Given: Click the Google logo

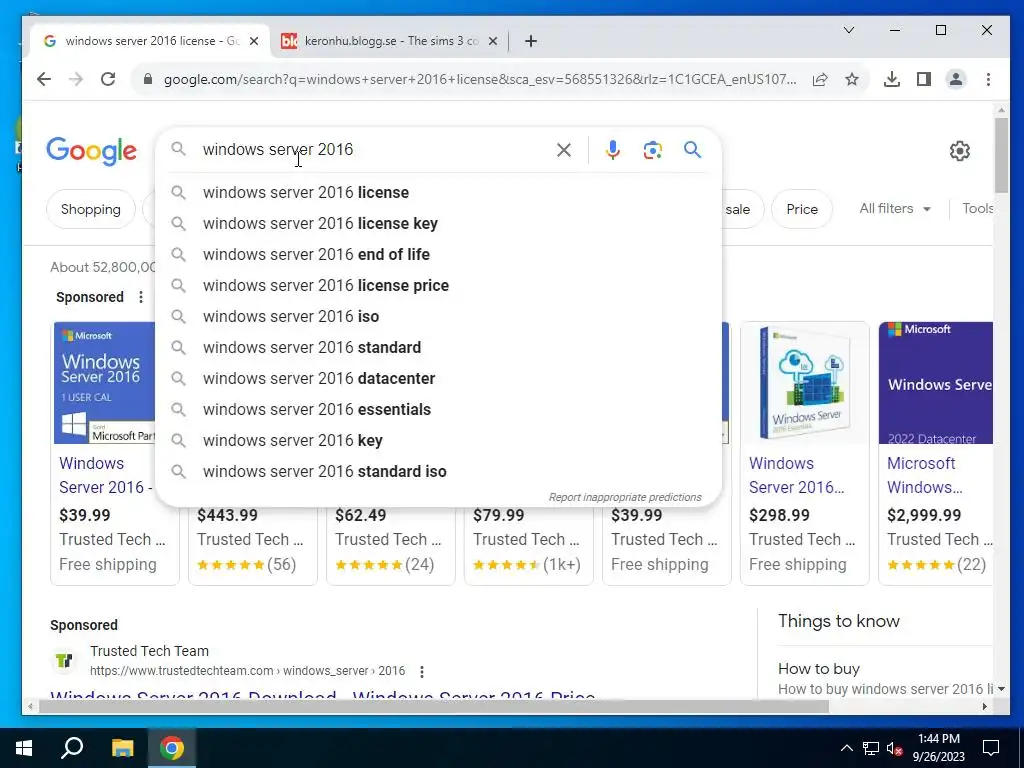Looking at the screenshot, I should point(91,151).
